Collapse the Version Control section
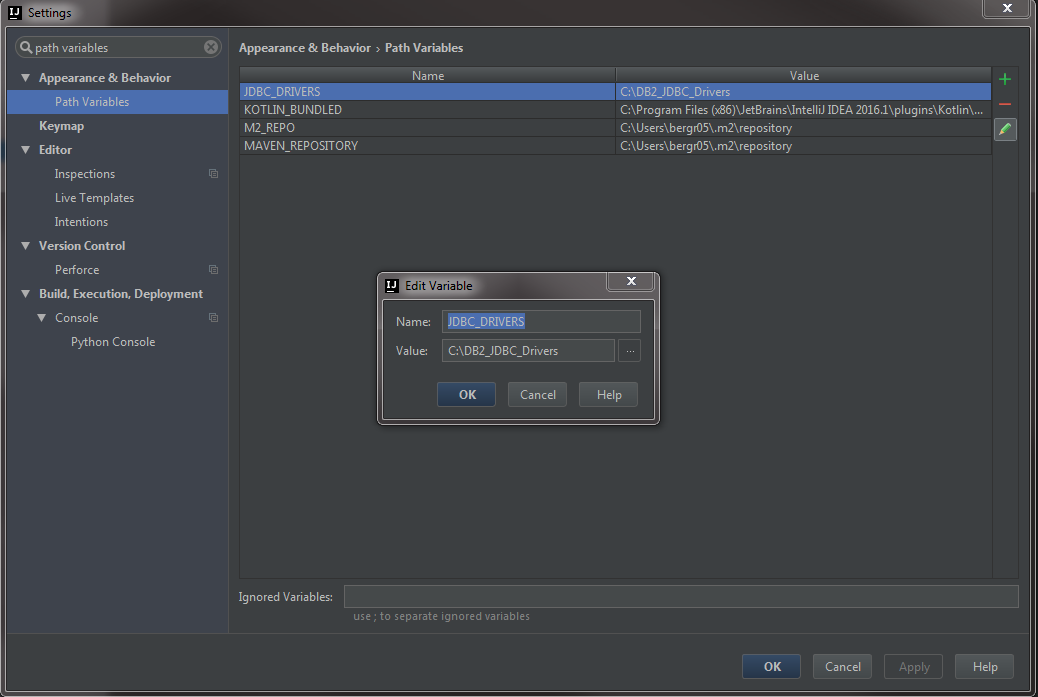Screen dimensions: 1038x697 click(26, 246)
